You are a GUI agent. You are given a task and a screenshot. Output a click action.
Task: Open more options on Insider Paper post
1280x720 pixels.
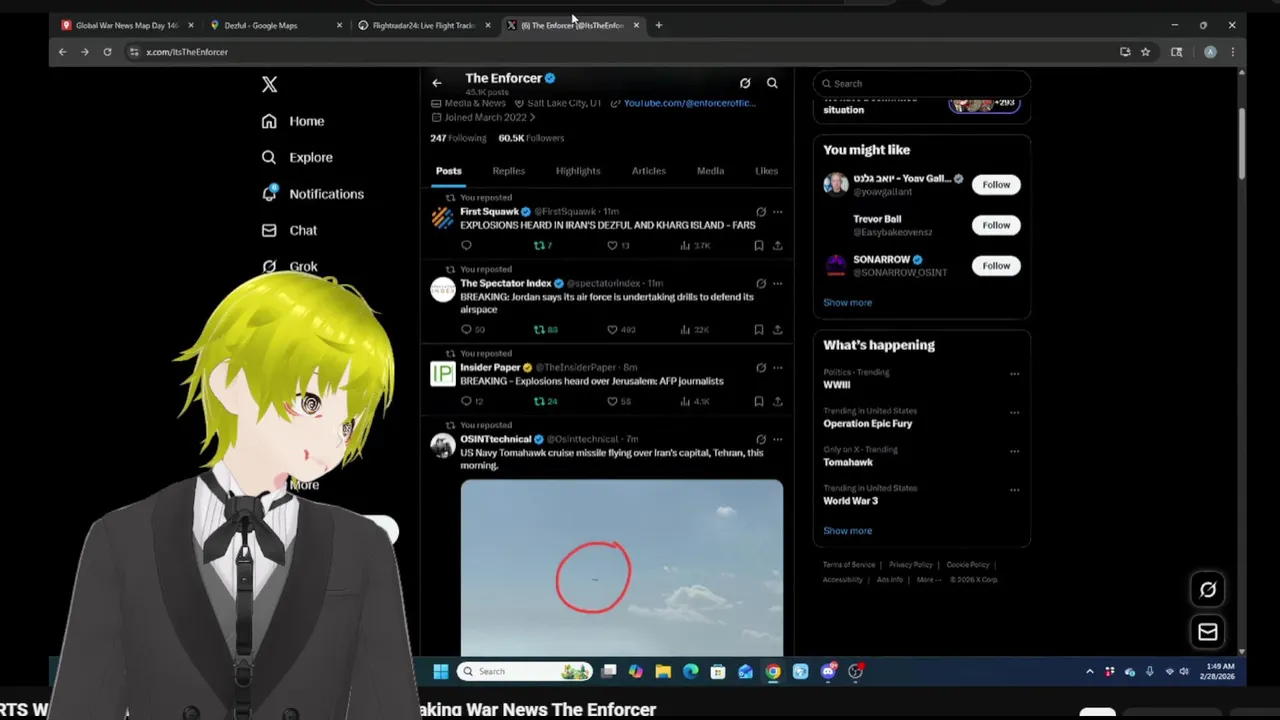tap(777, 367)
